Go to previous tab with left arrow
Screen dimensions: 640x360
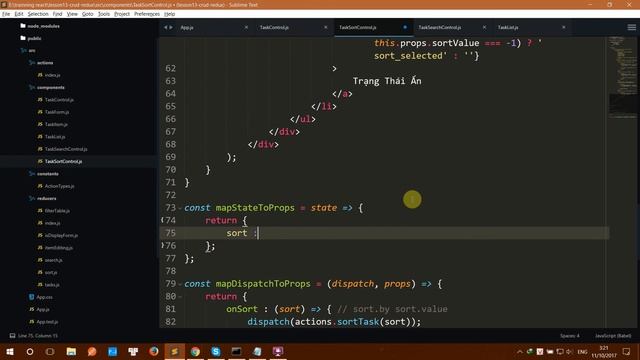click(x=166, y=27)
